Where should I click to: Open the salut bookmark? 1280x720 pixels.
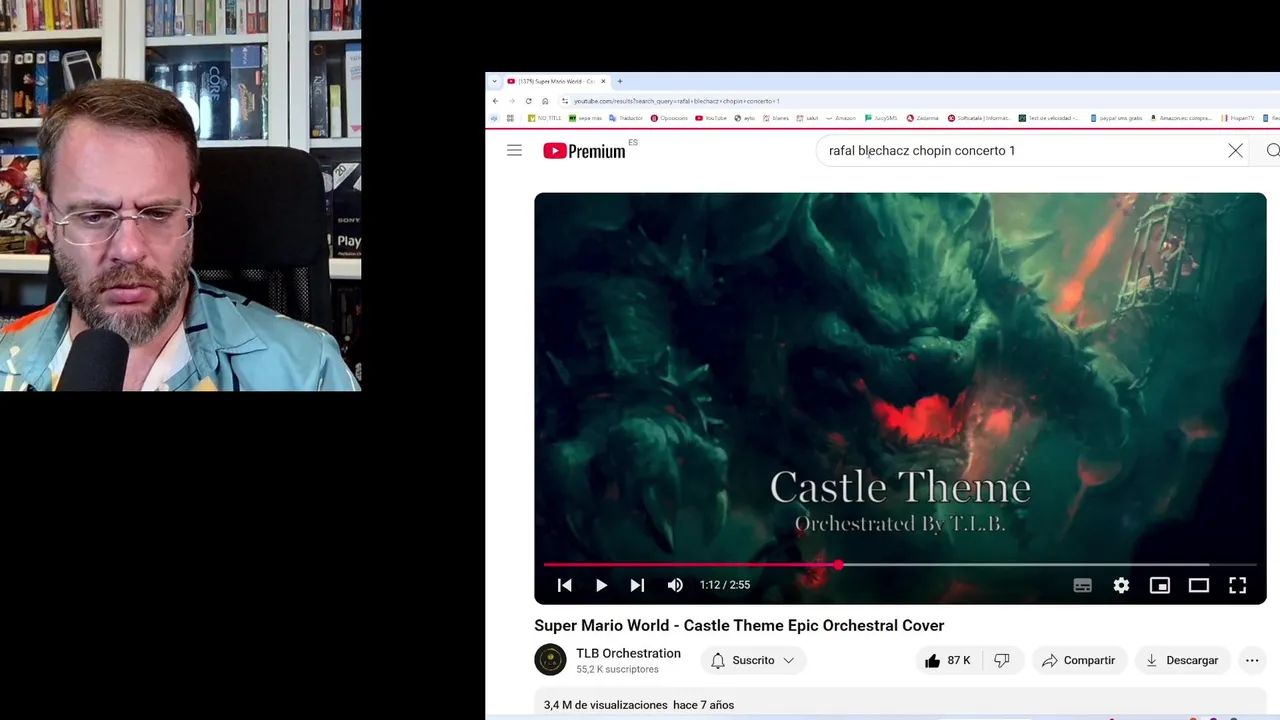[807, 118]
